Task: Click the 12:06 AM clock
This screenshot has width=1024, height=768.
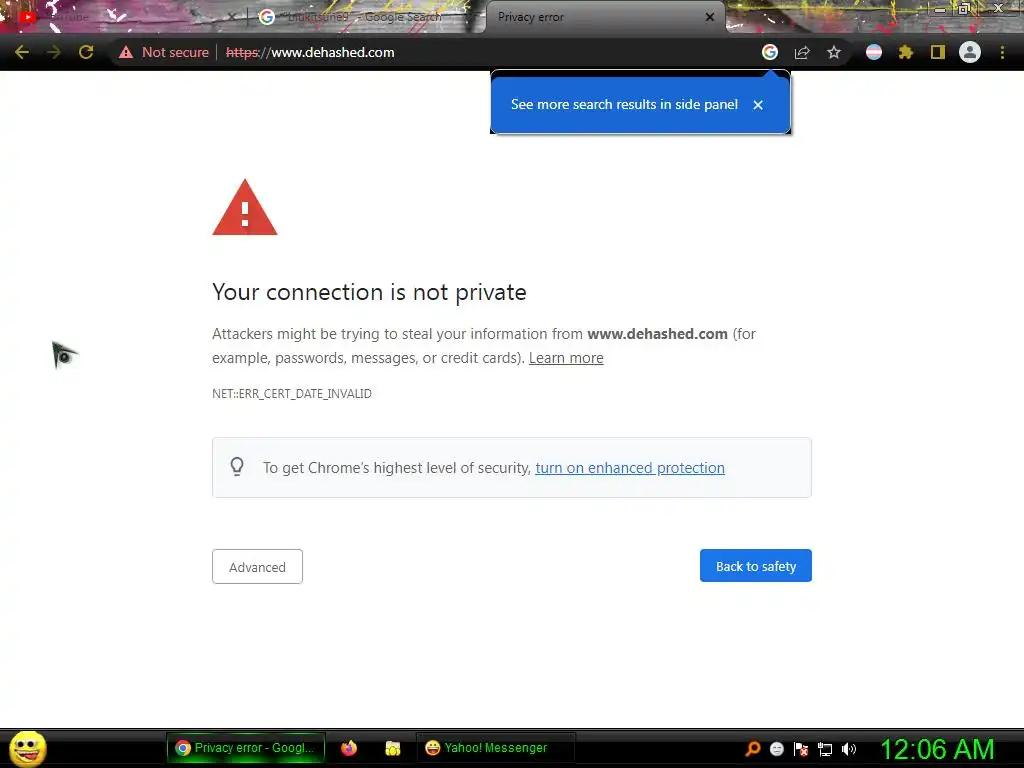Action: [x=938, y=749]
